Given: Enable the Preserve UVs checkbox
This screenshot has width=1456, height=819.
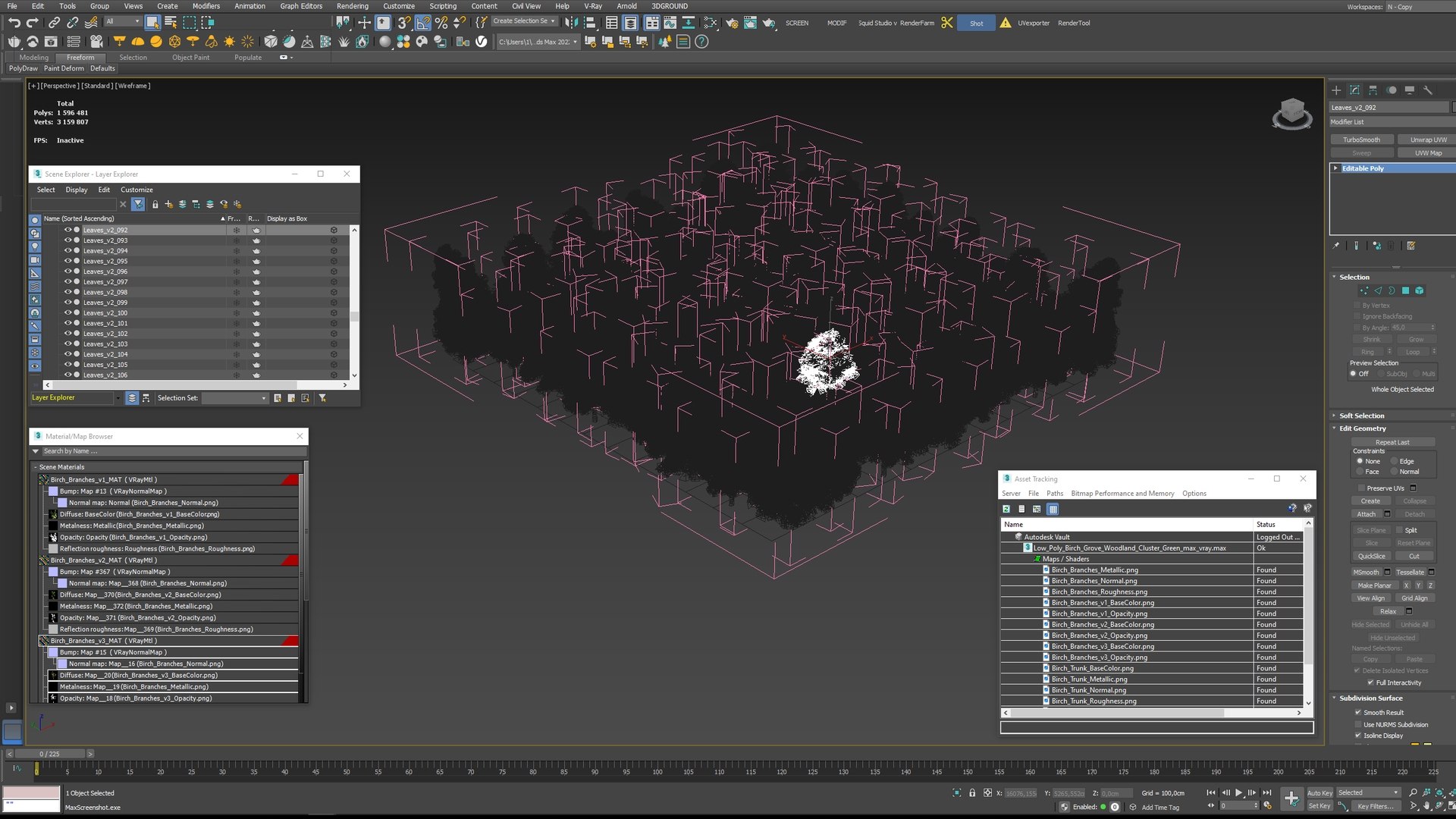Looking at the screenshot, I should coord(1361,488).
